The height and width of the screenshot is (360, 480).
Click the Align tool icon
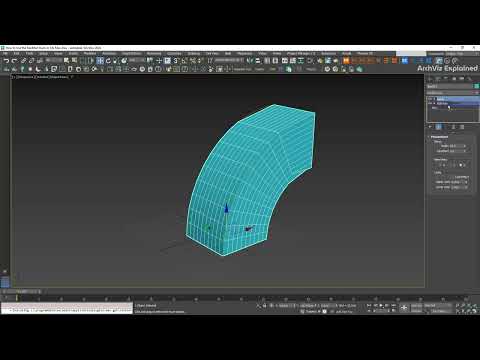pyautogui.click(x=258, y=61)
